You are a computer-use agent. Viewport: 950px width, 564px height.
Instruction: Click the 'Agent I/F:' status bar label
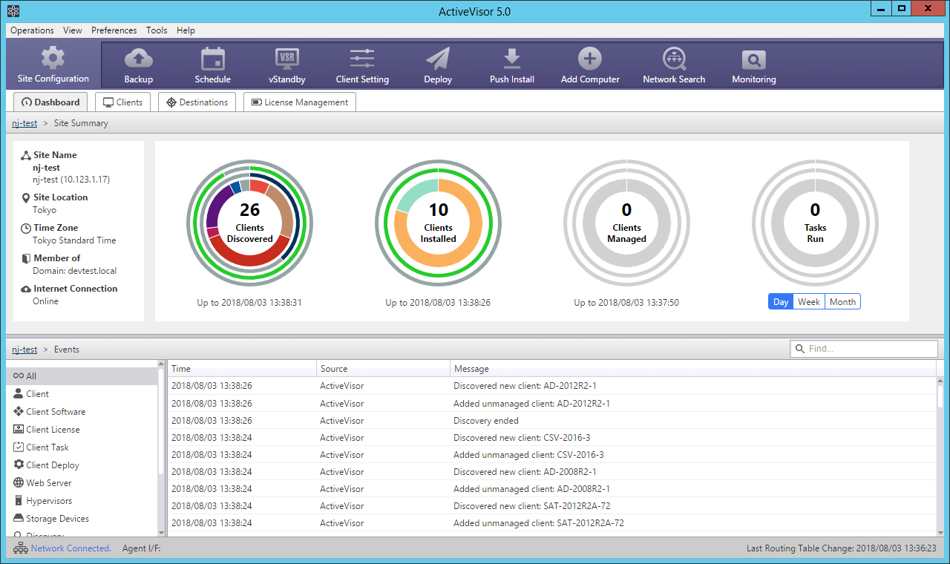click(x=141, y=548)
